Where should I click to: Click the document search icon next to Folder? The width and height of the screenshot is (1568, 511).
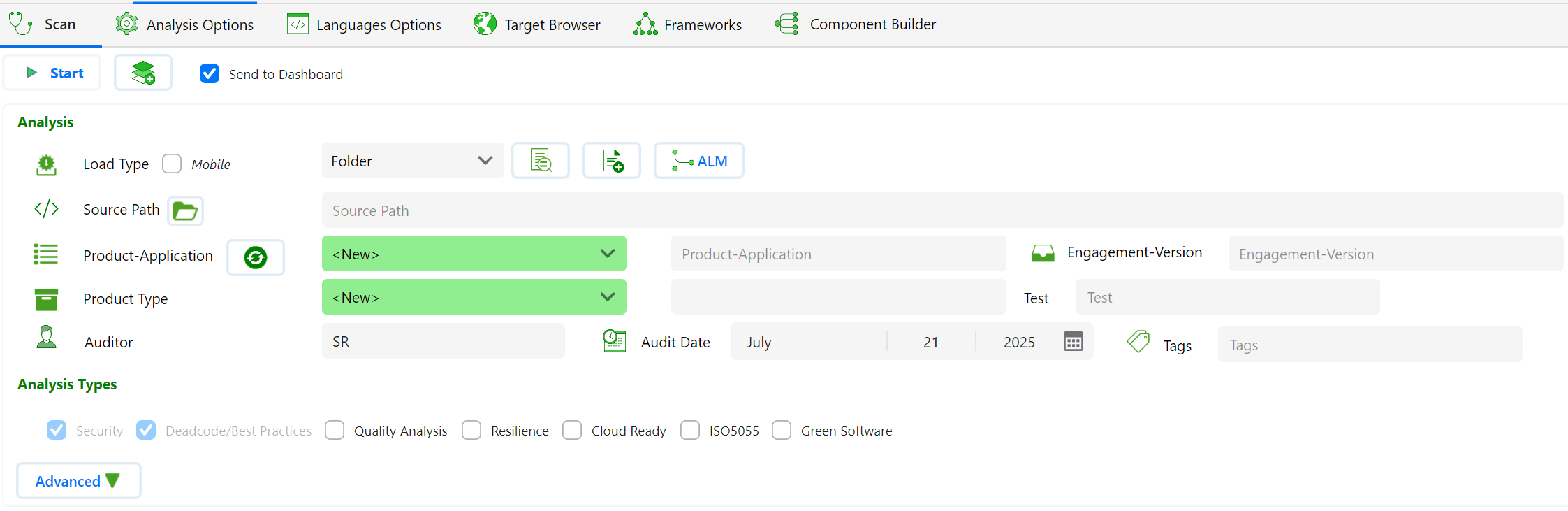(541, 161)
